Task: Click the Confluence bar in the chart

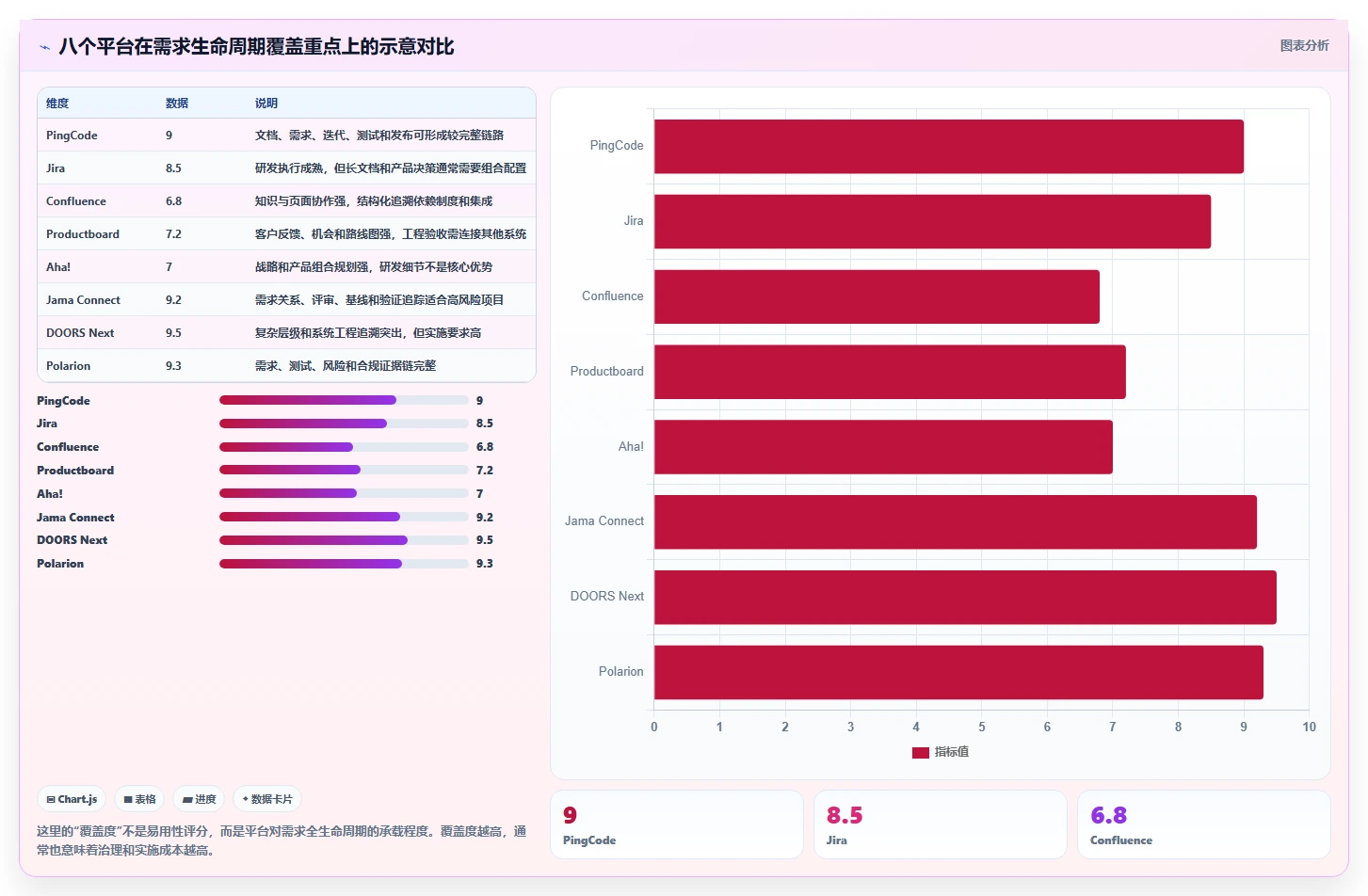Action: click(x=877, y=296)
